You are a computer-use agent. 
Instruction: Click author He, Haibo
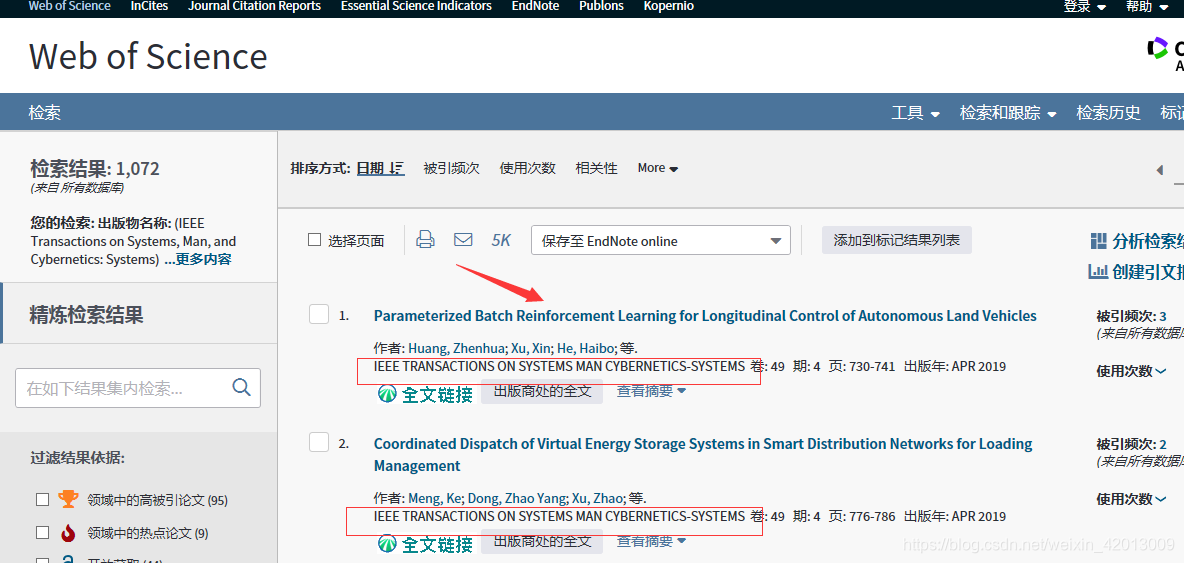tap(585, 348)
